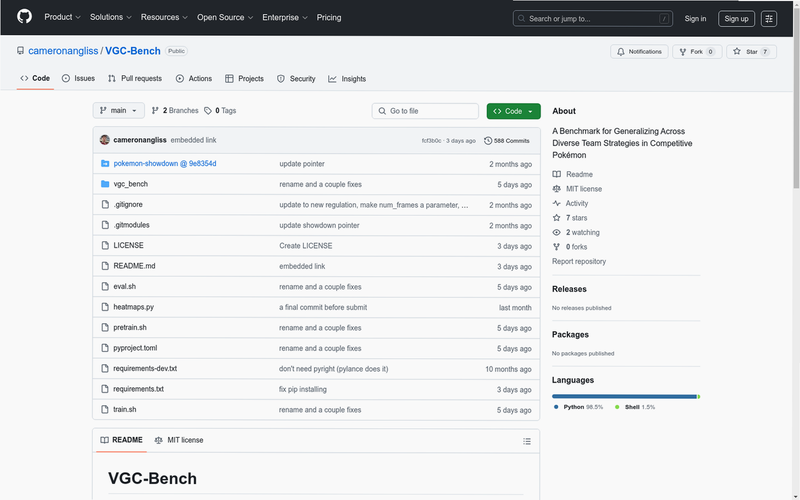The height and width of the screenshot is (500, 800).
Task: Open the Security tab
Action: pyautogui.click(x=296, y=79)
